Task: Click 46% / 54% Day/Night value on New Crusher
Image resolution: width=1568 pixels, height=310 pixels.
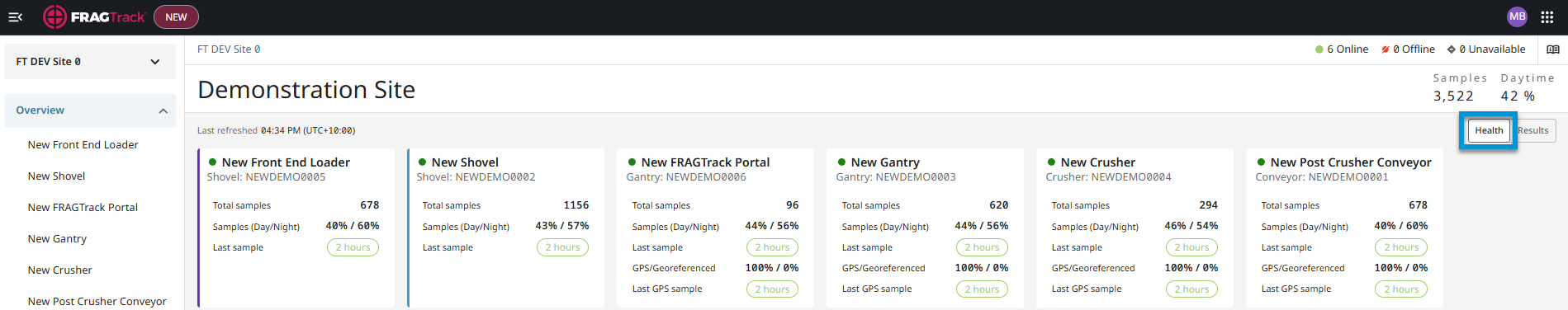Action: (x=1191, y=226)
